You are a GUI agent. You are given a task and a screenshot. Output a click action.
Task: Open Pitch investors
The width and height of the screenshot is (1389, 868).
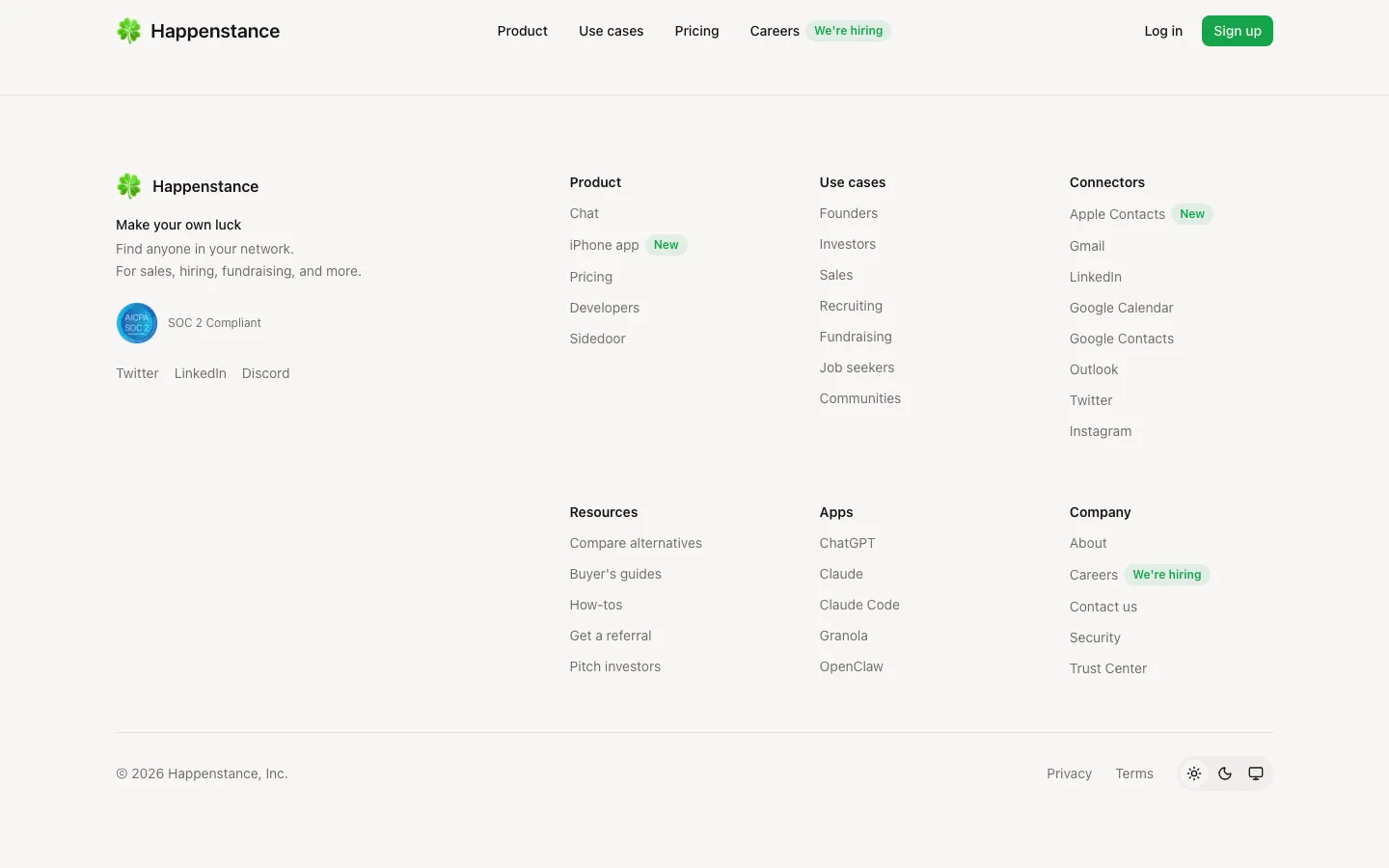click(615, 666)
